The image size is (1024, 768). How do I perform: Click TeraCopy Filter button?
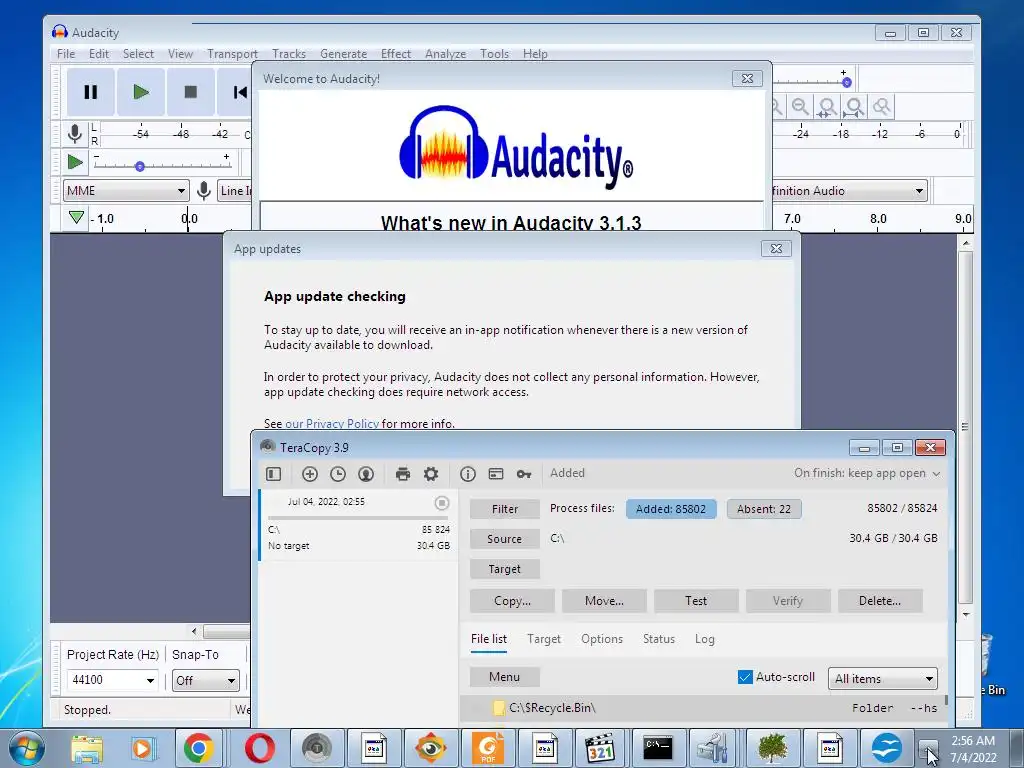(505, 509)
